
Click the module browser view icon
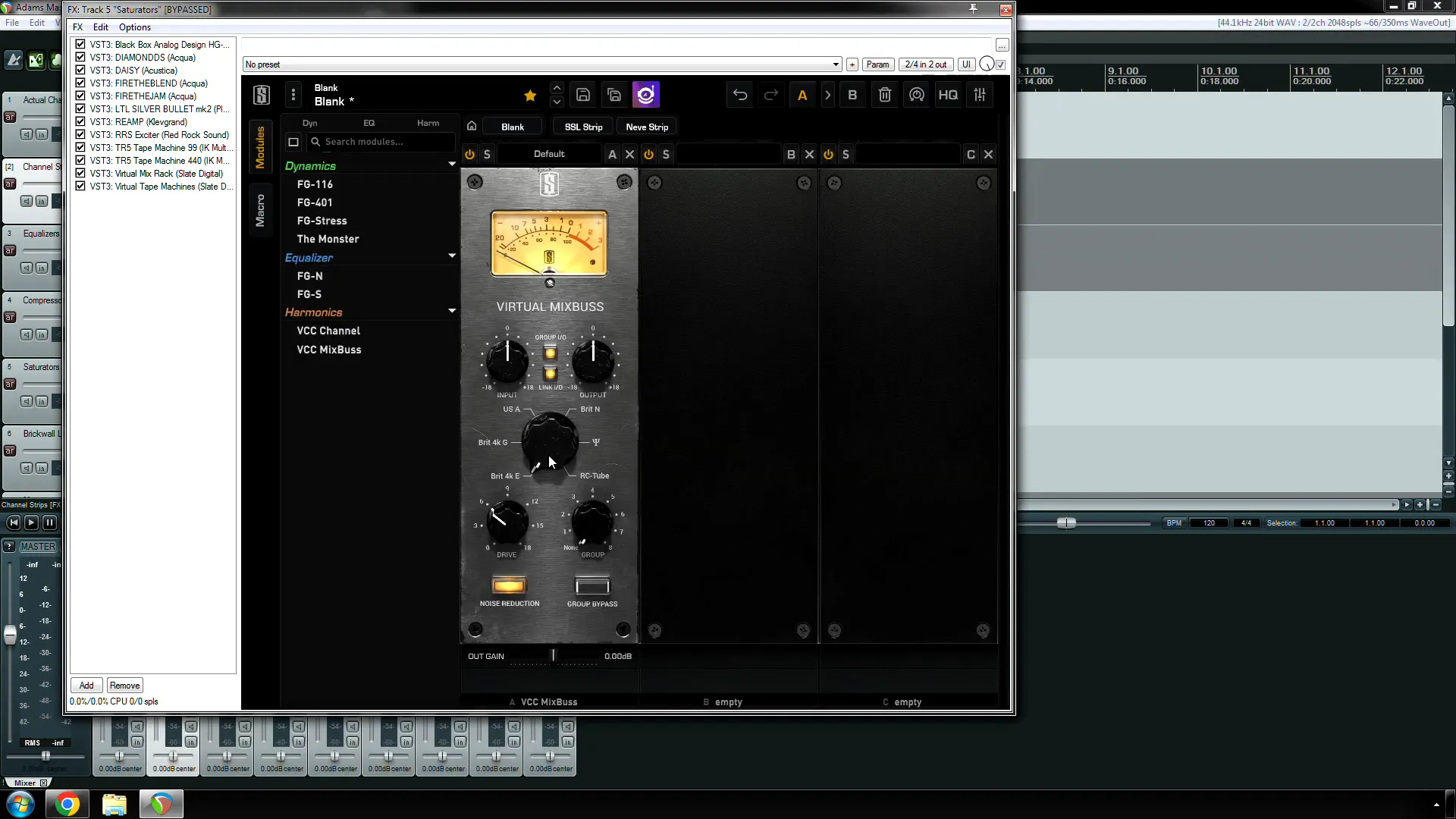(293, 142)
